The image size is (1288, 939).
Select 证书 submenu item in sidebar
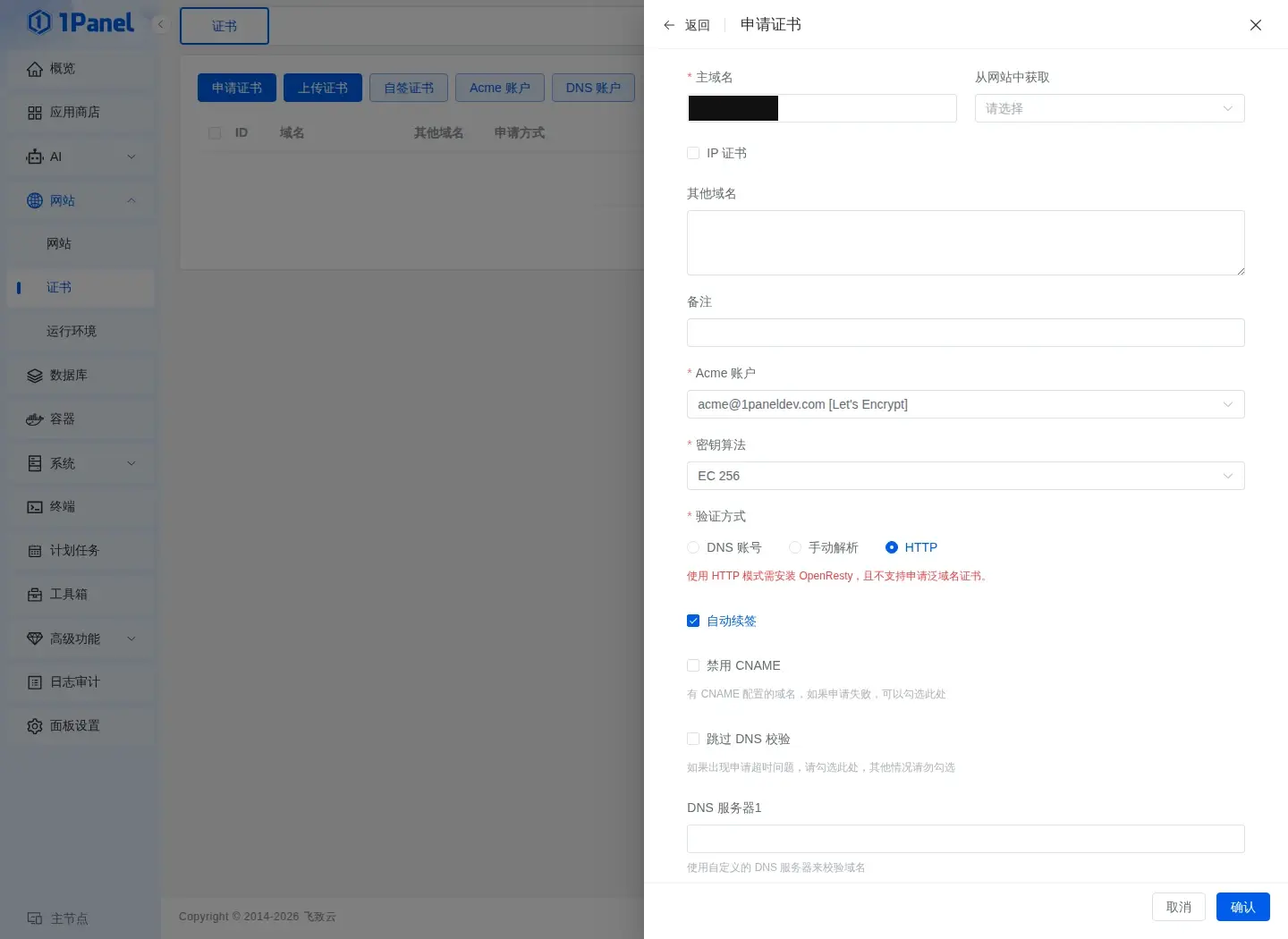pos(80,288)
